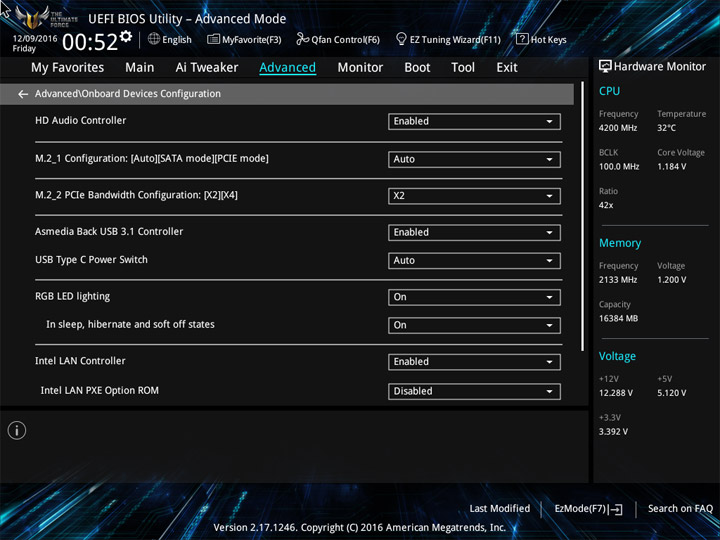Click the M.2_1 Configuration label

pos(152,159)
